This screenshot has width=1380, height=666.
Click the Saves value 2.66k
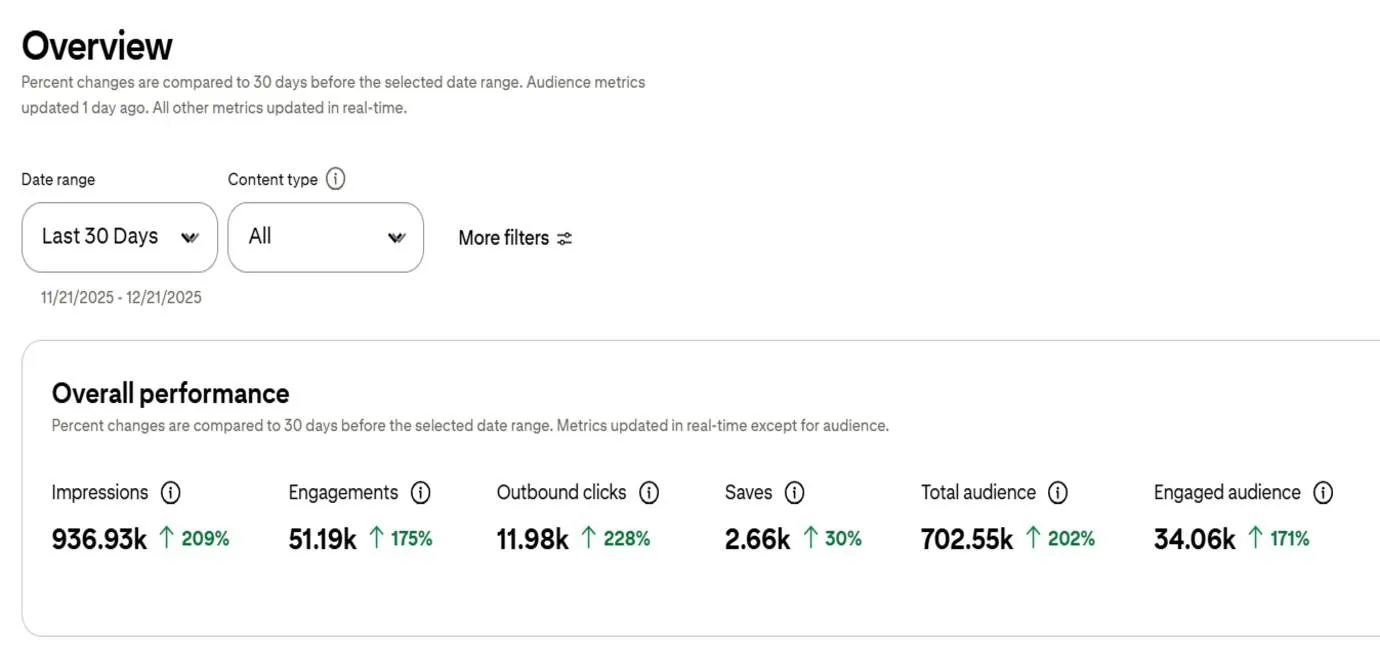tap(757, 539)
